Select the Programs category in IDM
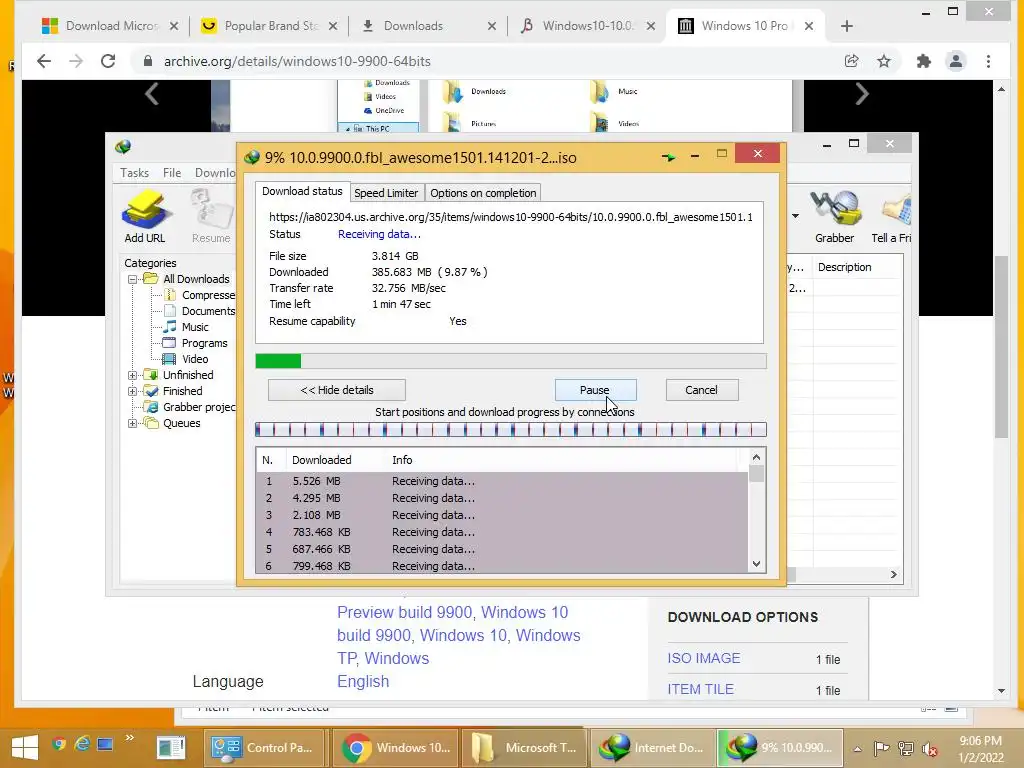 tap(204, 343)
